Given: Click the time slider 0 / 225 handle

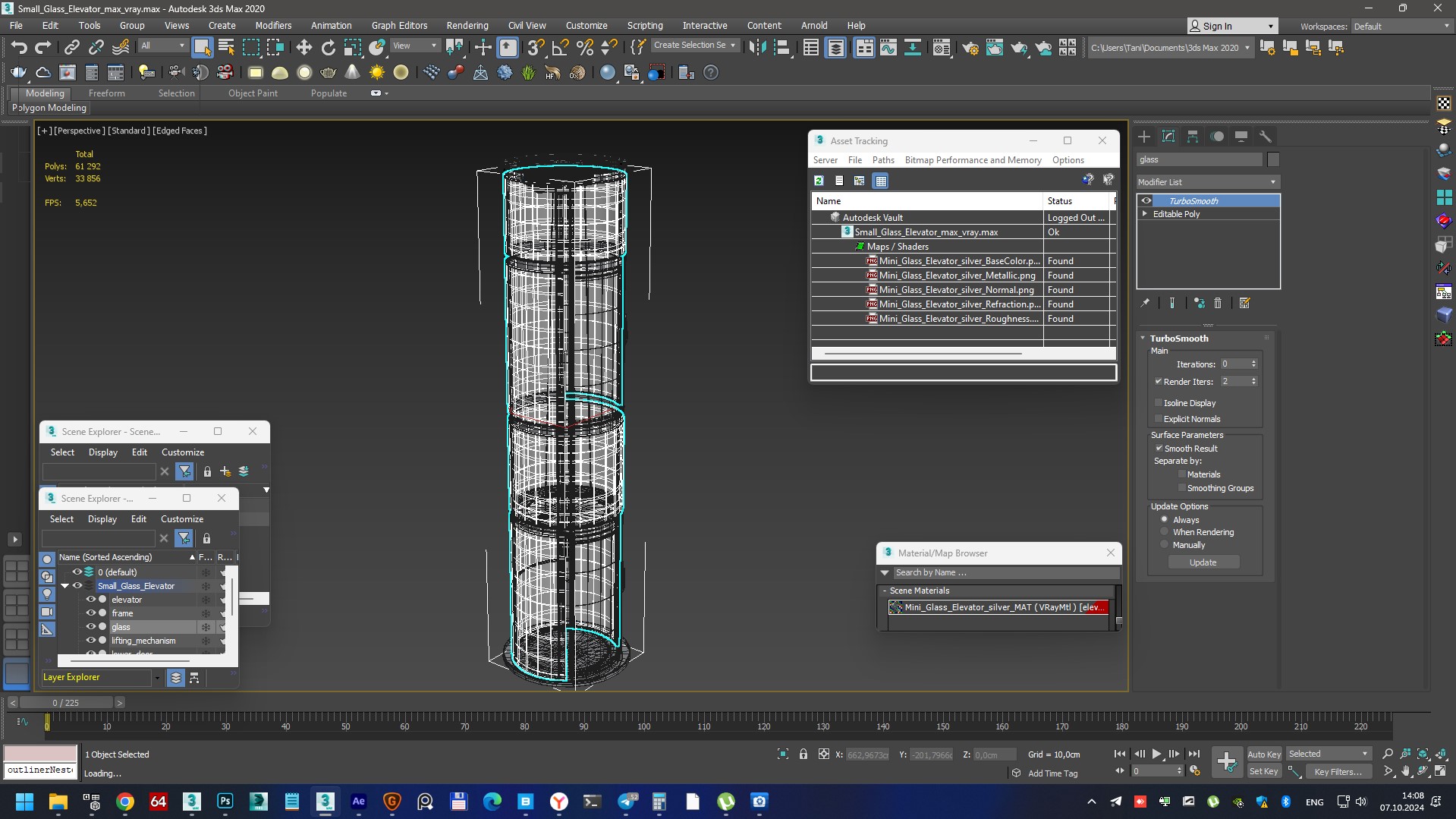Looking at the screenshot, I should [66, 703].
